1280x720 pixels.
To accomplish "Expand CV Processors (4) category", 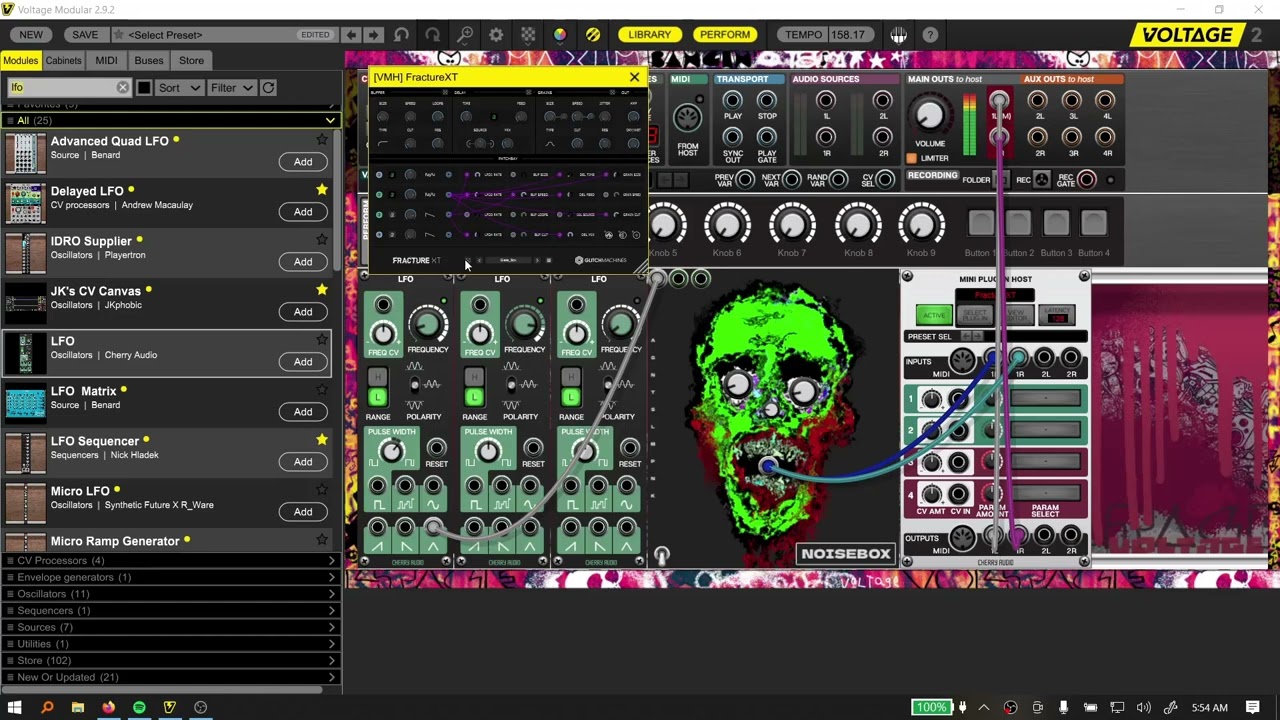I will 170,560.
